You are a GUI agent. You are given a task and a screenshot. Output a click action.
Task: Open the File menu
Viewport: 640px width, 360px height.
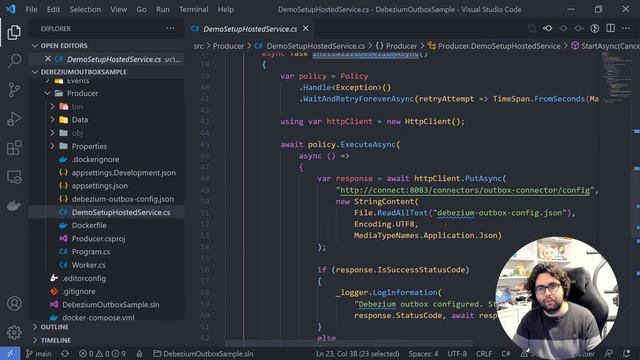[31, 9]
